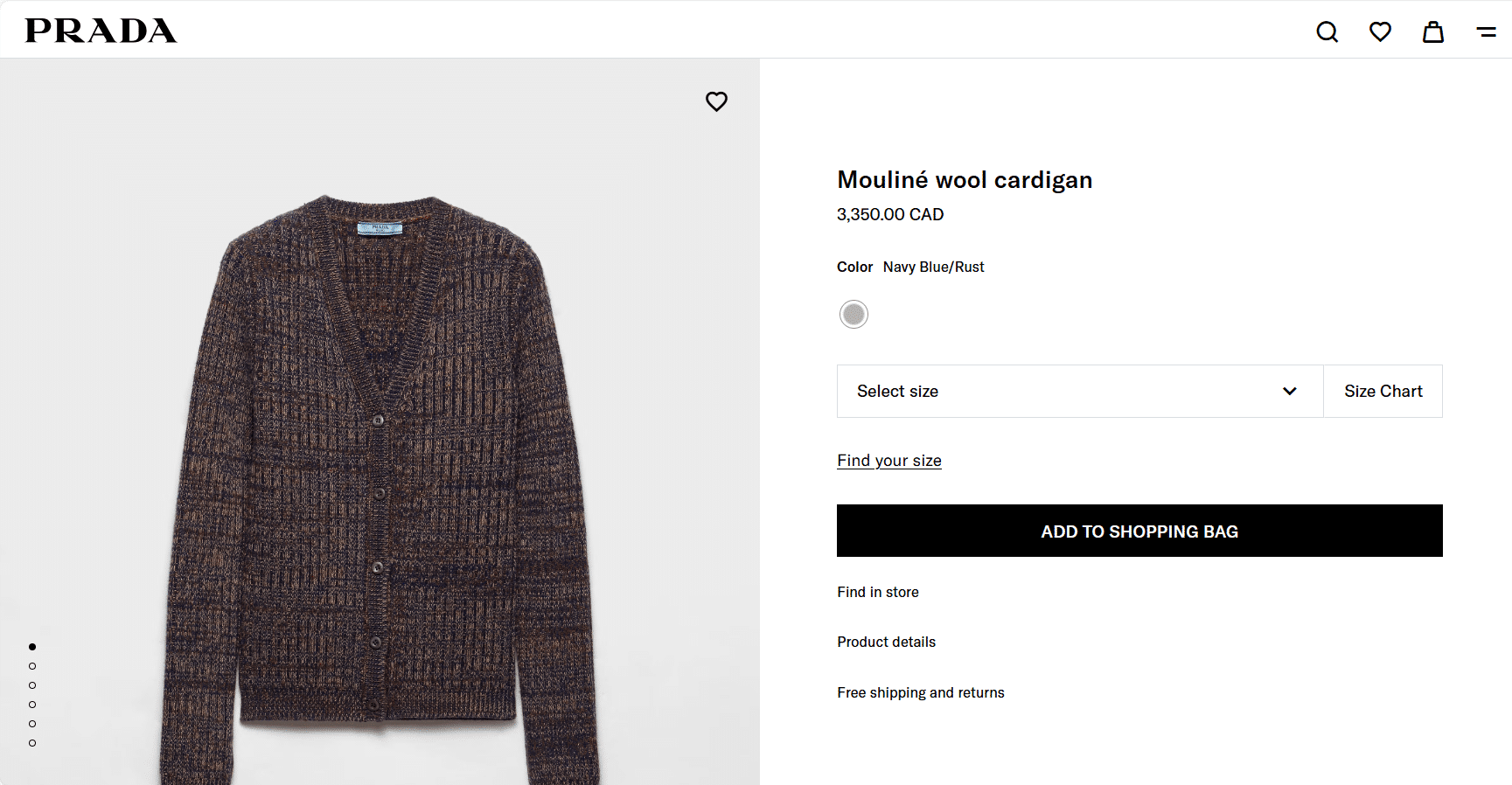Click the size dropdown chevron arrow

click(1289, 392)
